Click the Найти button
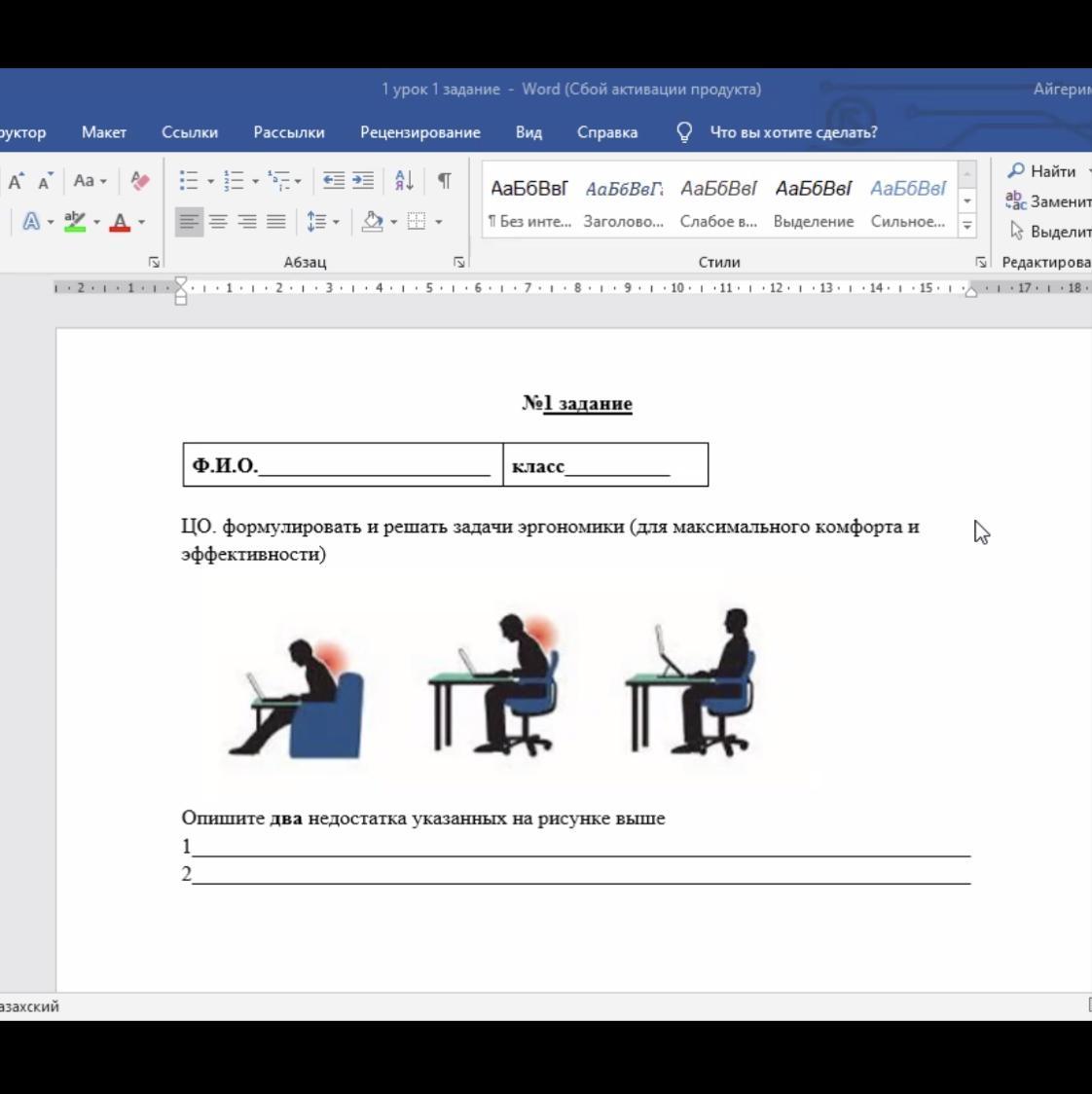This screenshot has height=1094, width=1092. coord(1041,171)
